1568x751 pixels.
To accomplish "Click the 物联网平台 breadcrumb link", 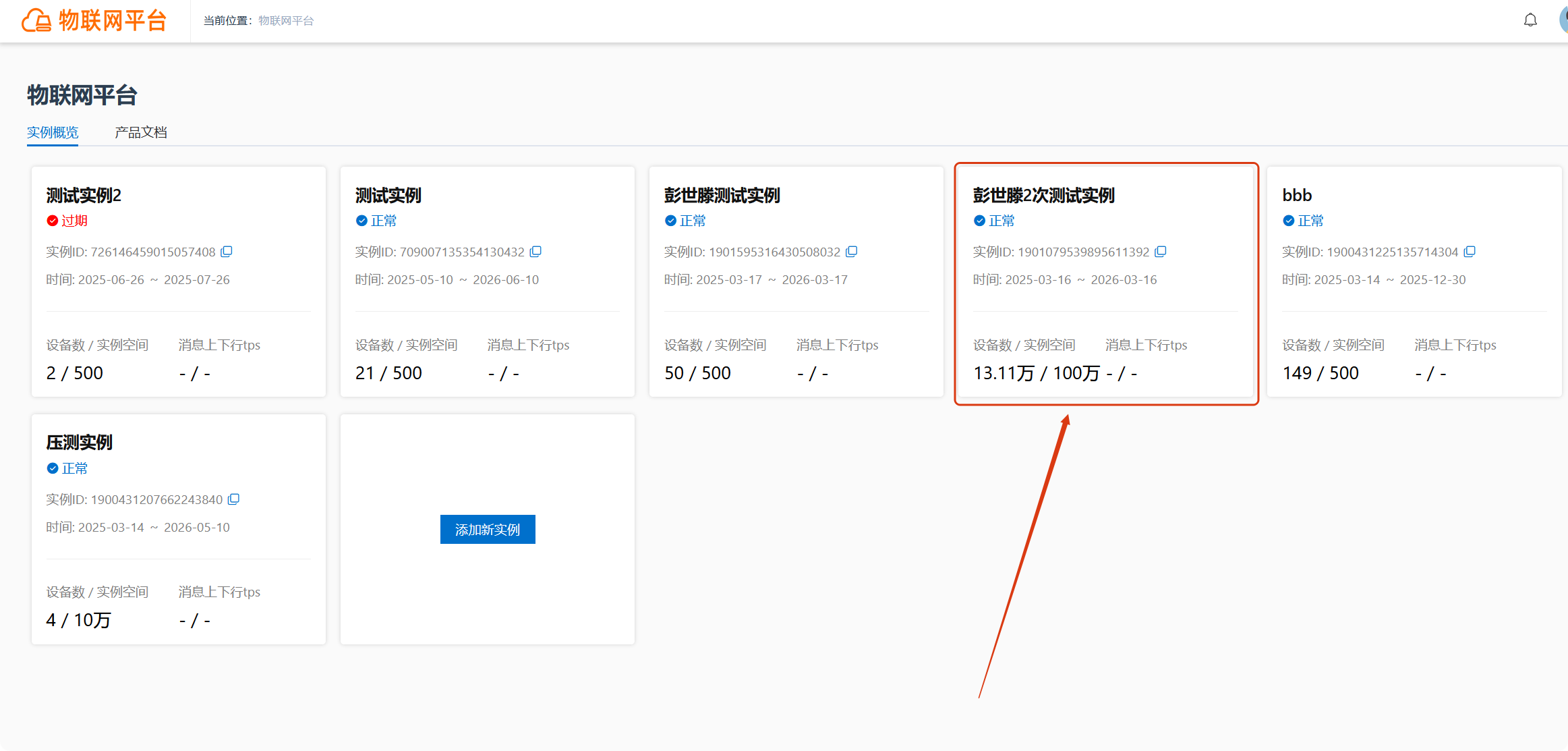I will point(286,21).
